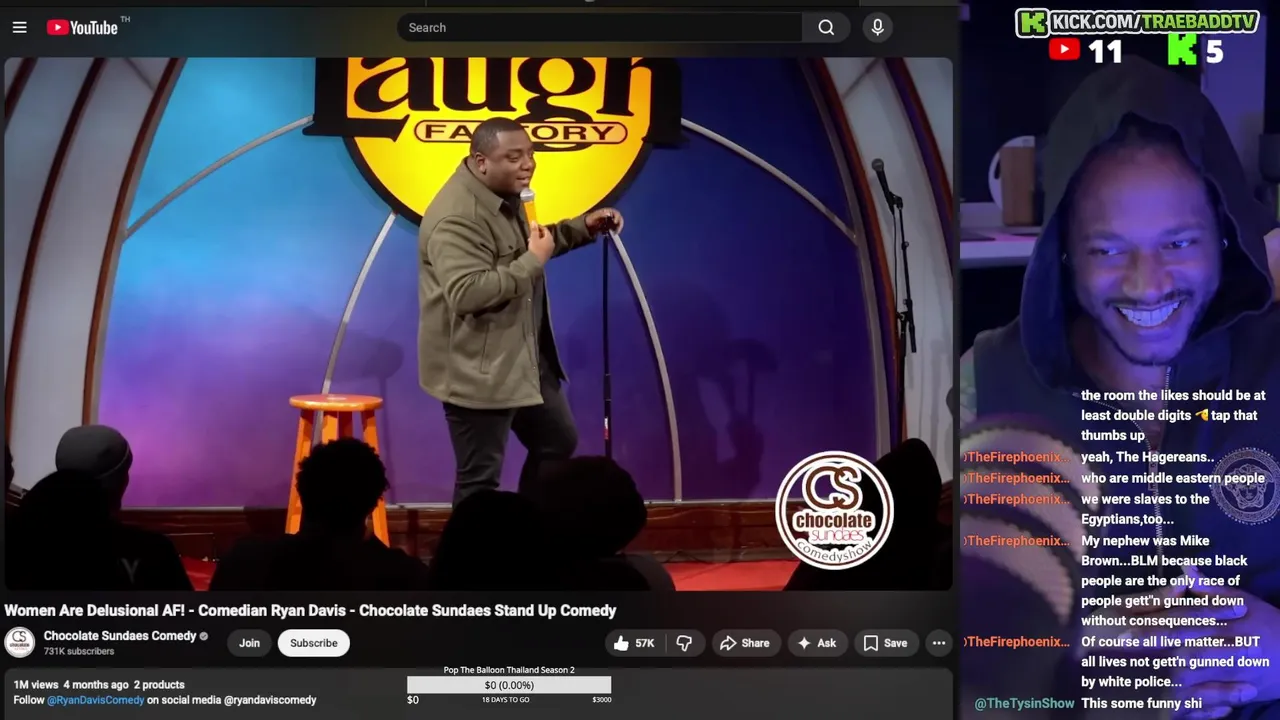
Task: Click the @TheTysinShow chat username
Action: [1024, 704]
